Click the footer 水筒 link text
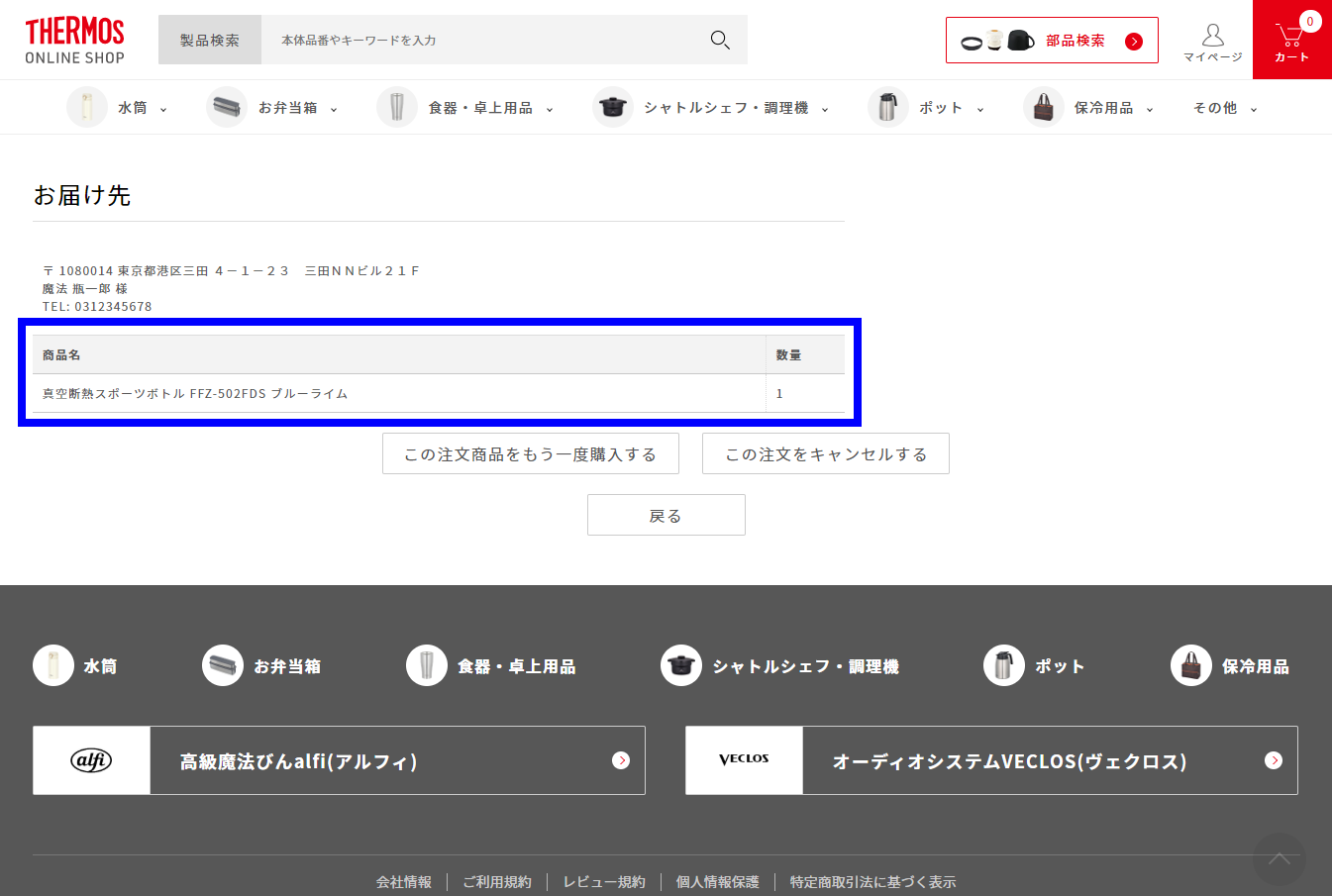Viewport: 1332px width, 896px height. (100, 666)
